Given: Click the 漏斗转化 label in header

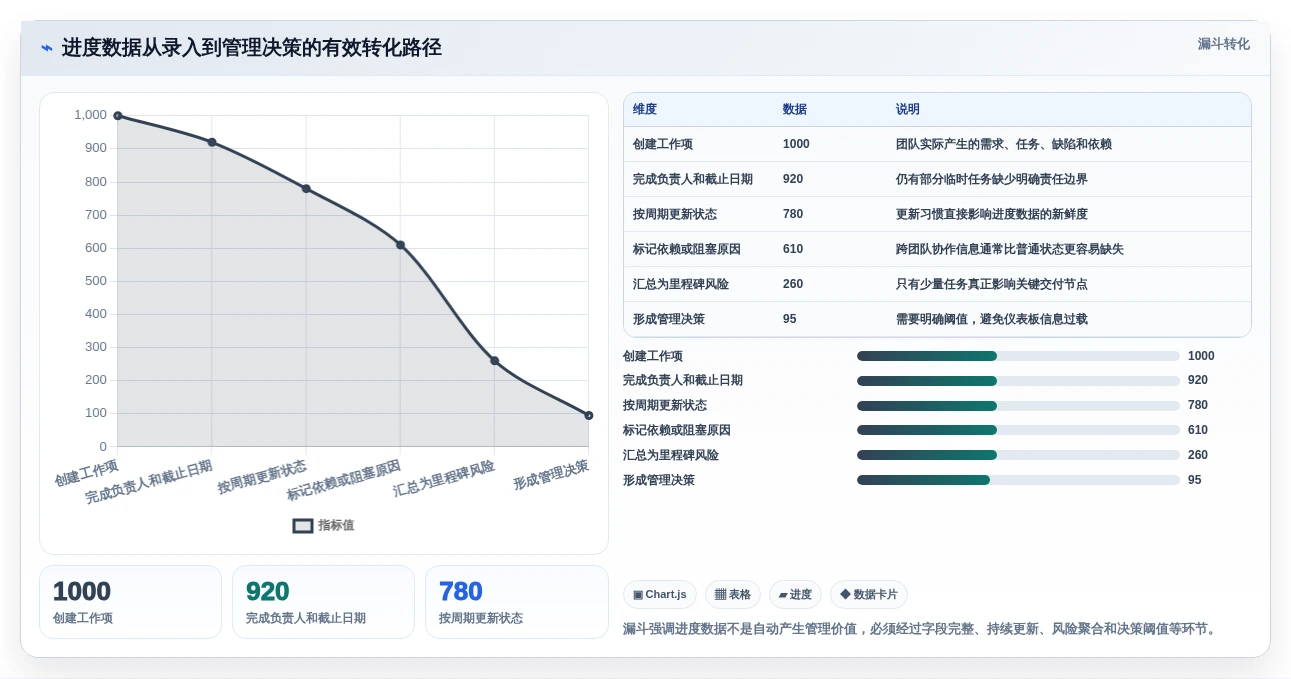Looking at the screenshot, I should point(1223,44).
